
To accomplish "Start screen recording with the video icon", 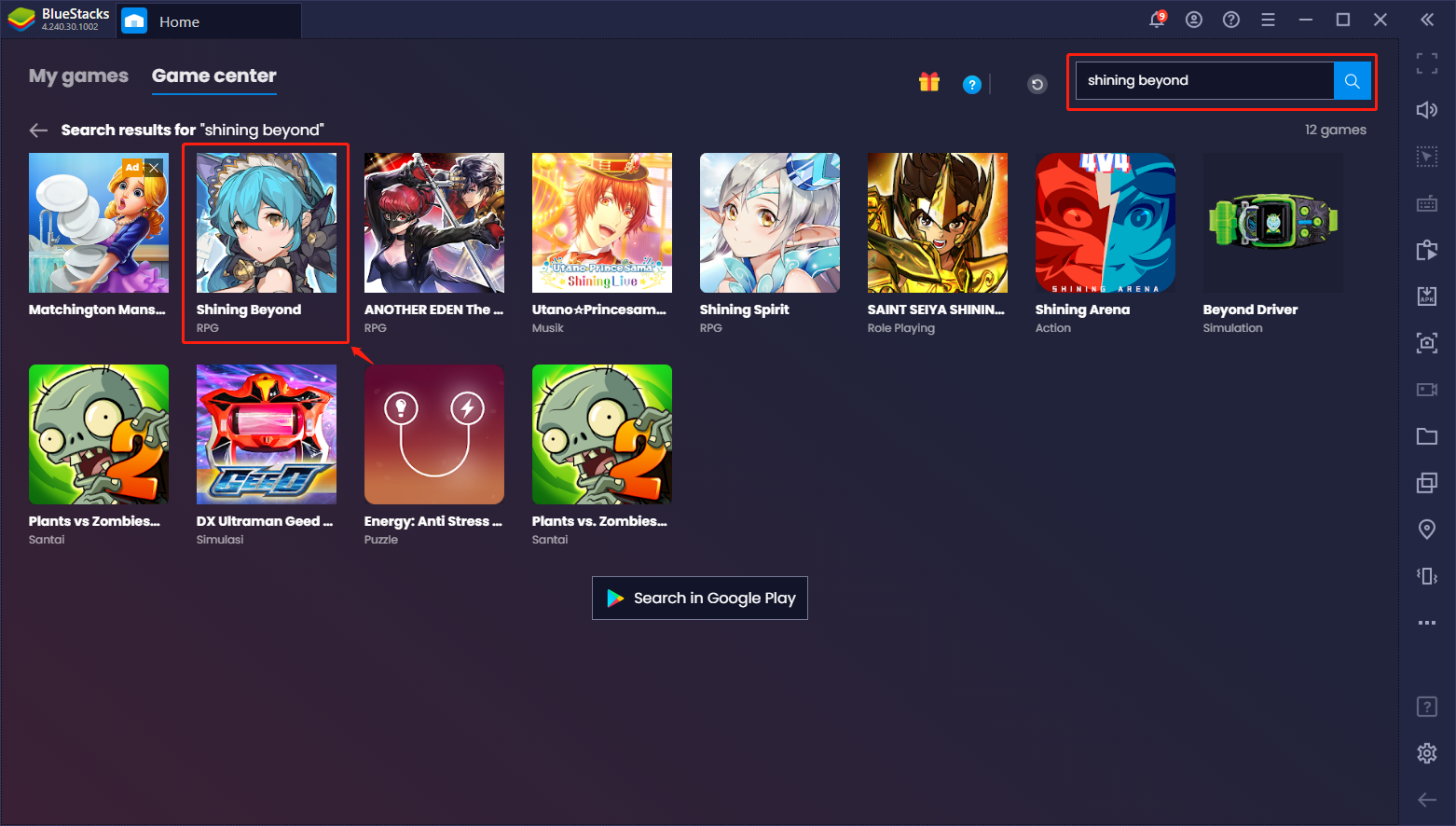I will coord(1427,390).
